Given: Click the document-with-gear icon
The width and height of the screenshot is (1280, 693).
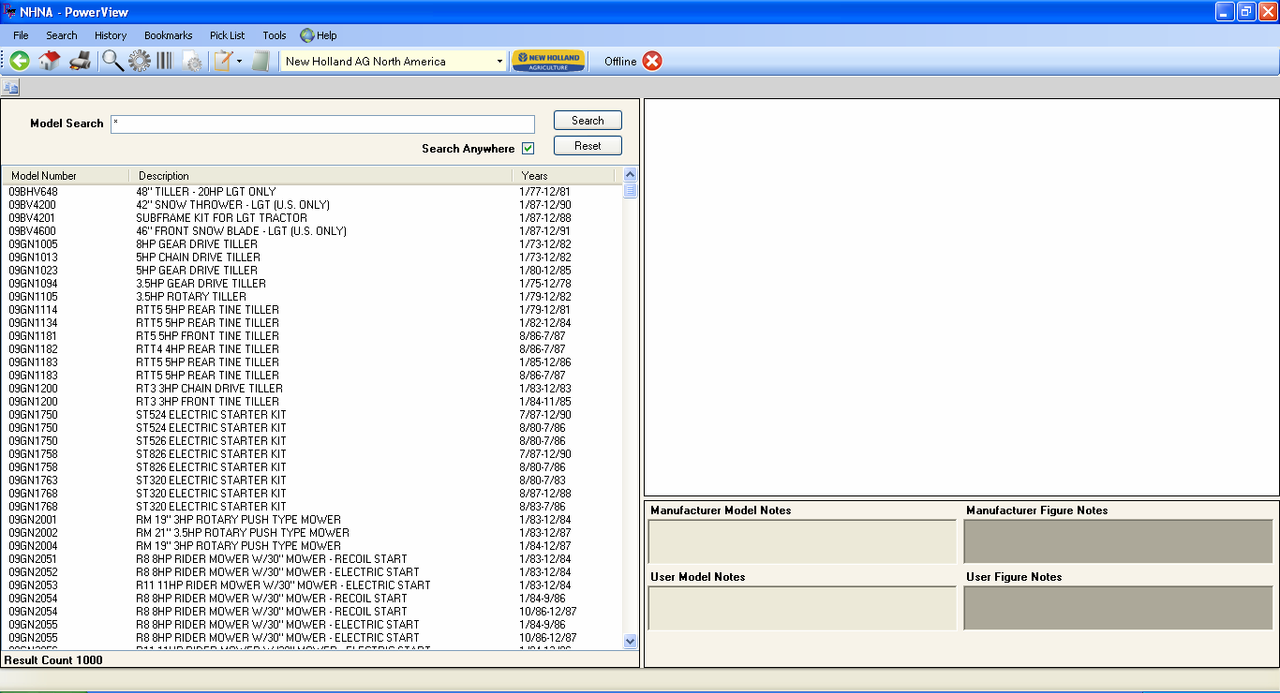Looking at the screenshot, I should tap(192, 61).
